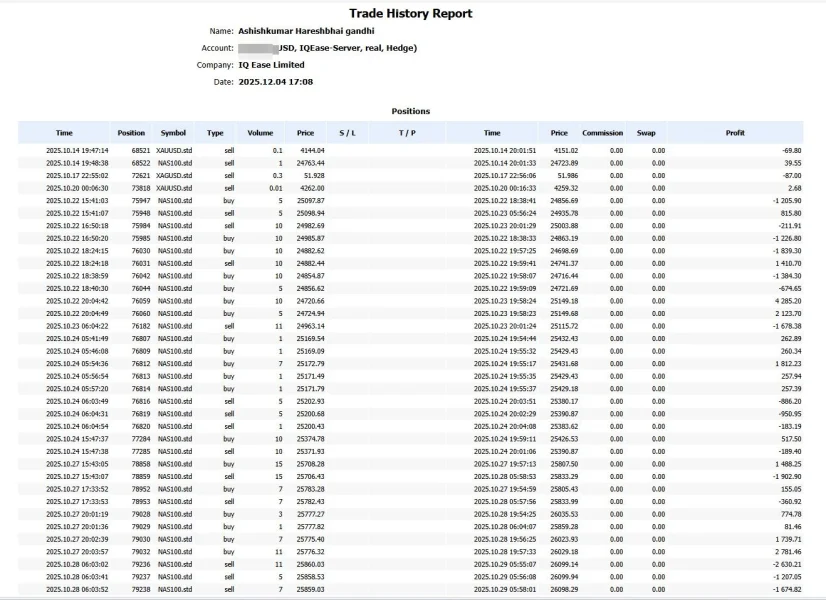This screenshot has height=600, width=826.
Task: Click the Swap column header
Action: pyautogui.click(x=646, y=133)
